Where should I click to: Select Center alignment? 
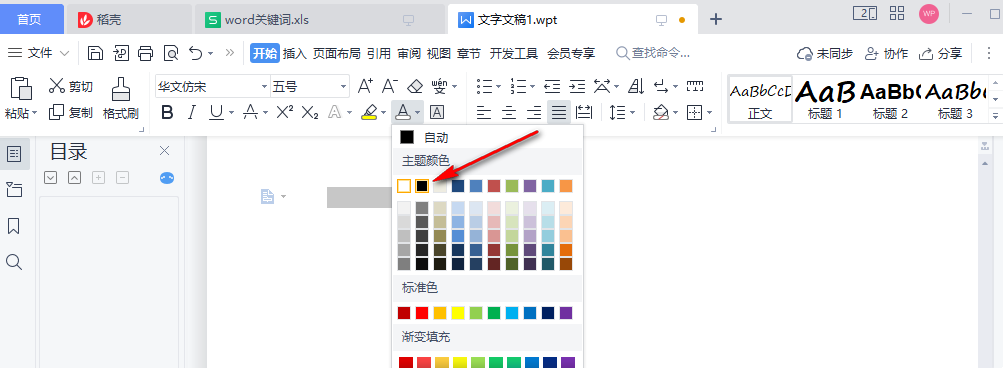pyautogui.click(x=509, y=113)
